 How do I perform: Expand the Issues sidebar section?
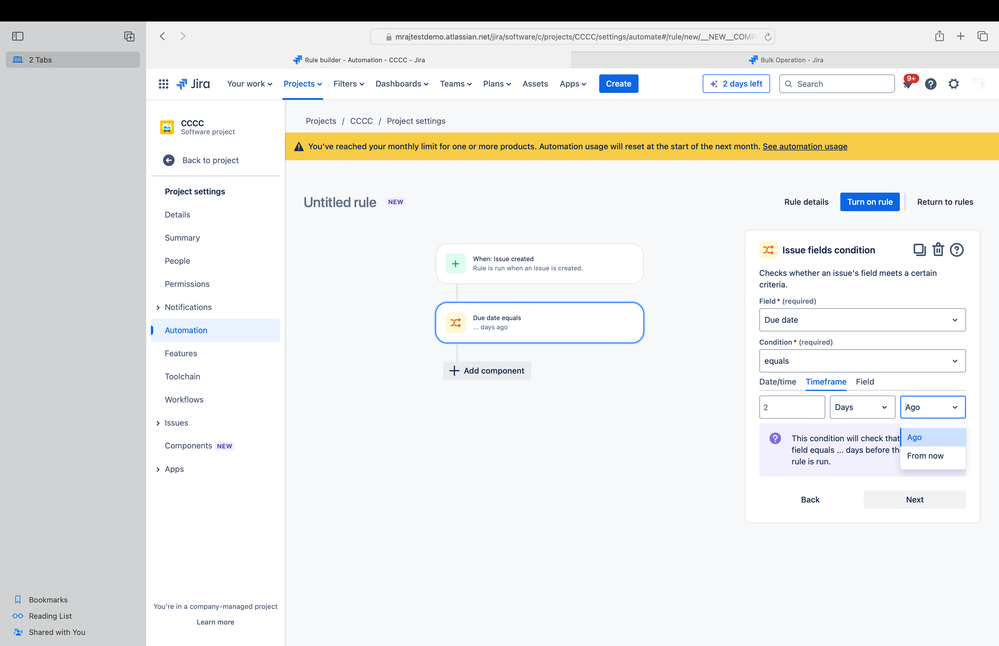pos(158,423)
